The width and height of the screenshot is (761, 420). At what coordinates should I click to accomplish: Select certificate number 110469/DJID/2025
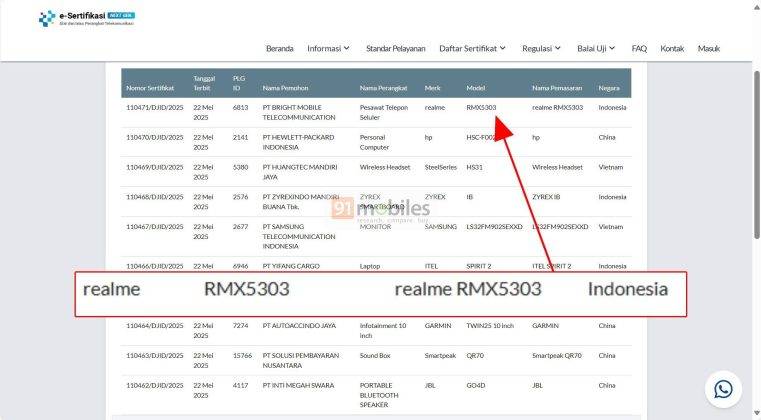click(x=155, y=168)
